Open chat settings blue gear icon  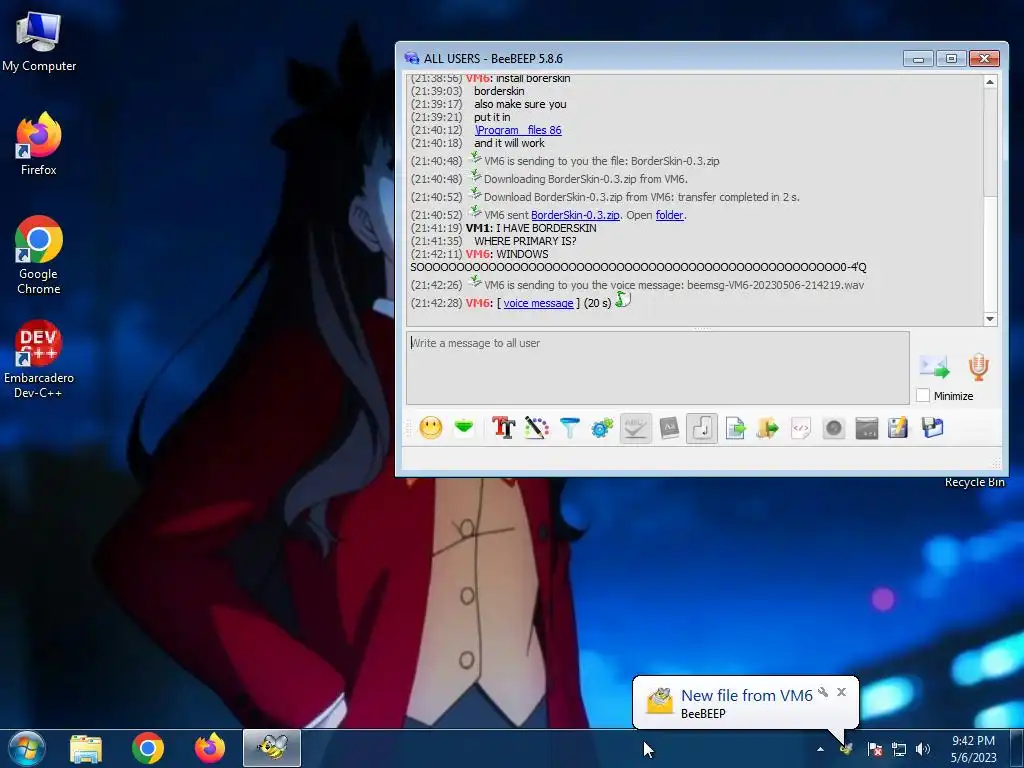click(602, 428)
